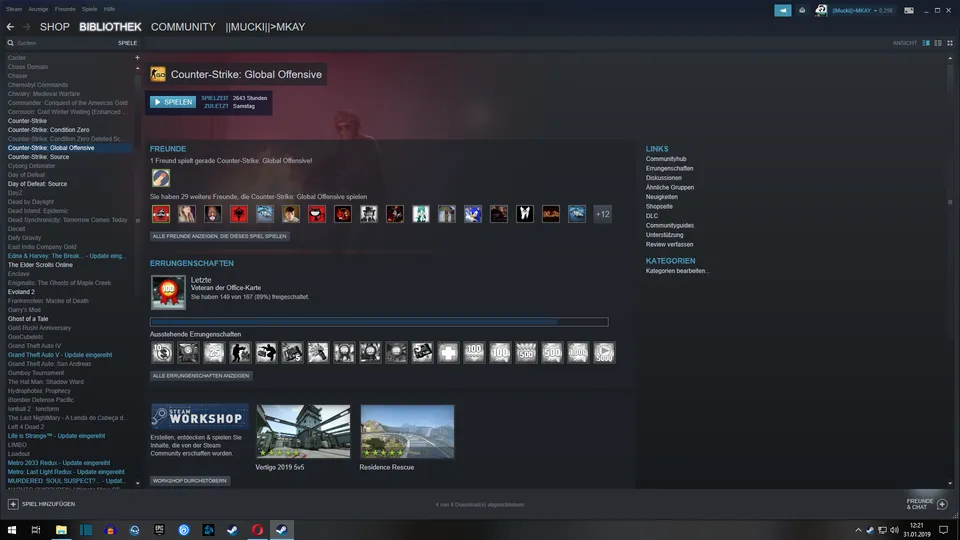This screenshot has height=540, width=960.
Task: Open the announcements megaphone icon
Action: 782,10
